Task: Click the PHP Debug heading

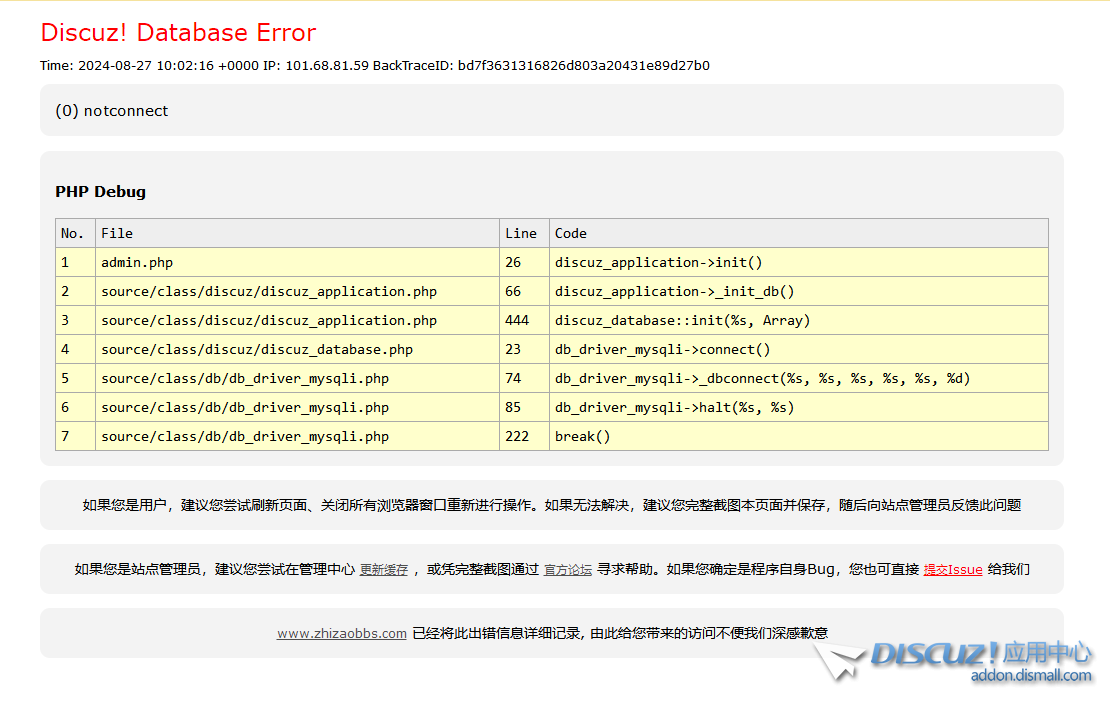Action: point(100,192)
